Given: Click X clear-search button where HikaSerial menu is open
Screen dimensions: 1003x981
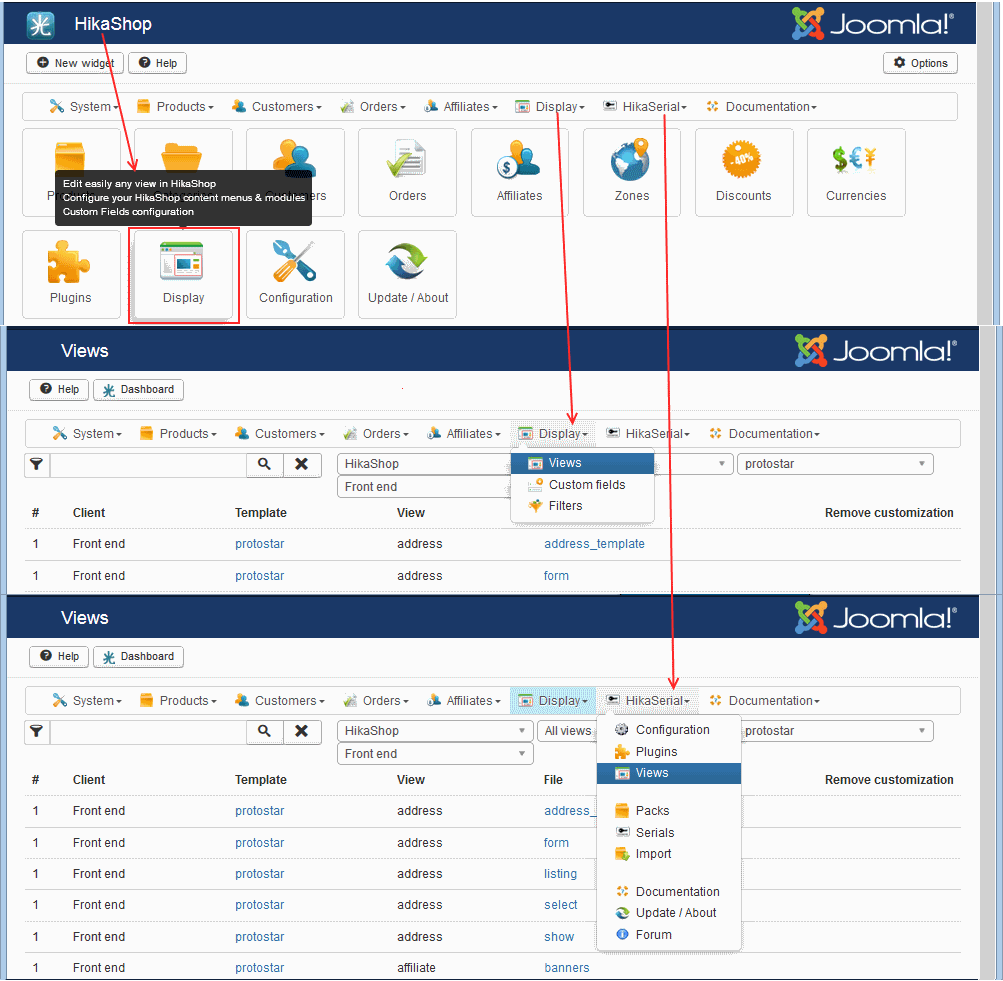Looking at the screenshot, I should [x=301, y=731].
